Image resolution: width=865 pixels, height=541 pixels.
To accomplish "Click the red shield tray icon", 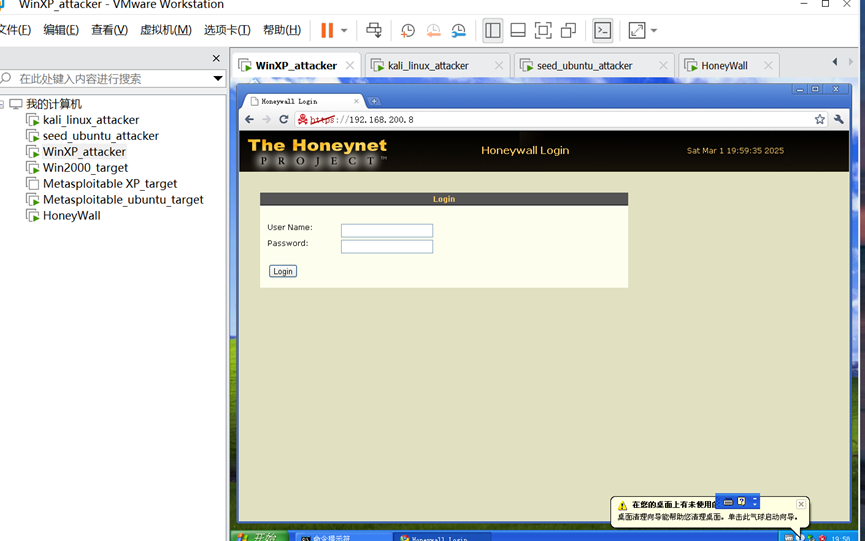I will 823,538.
